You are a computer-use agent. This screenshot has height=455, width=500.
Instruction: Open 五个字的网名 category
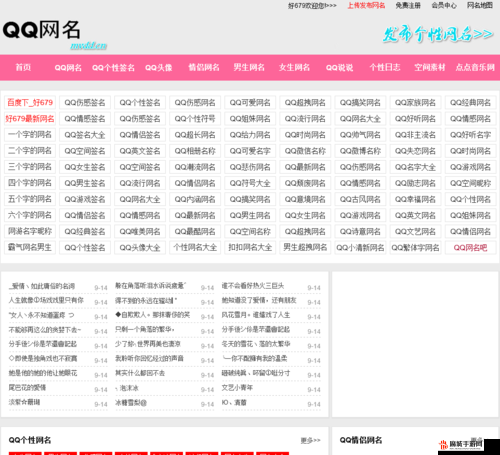tap(30, 199)
